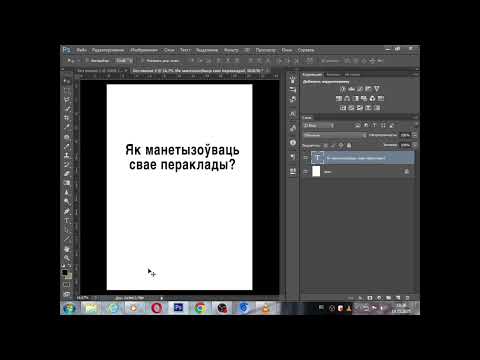Open the Image menu
Viewport: 480px width, 360px height.
point(144,50)
